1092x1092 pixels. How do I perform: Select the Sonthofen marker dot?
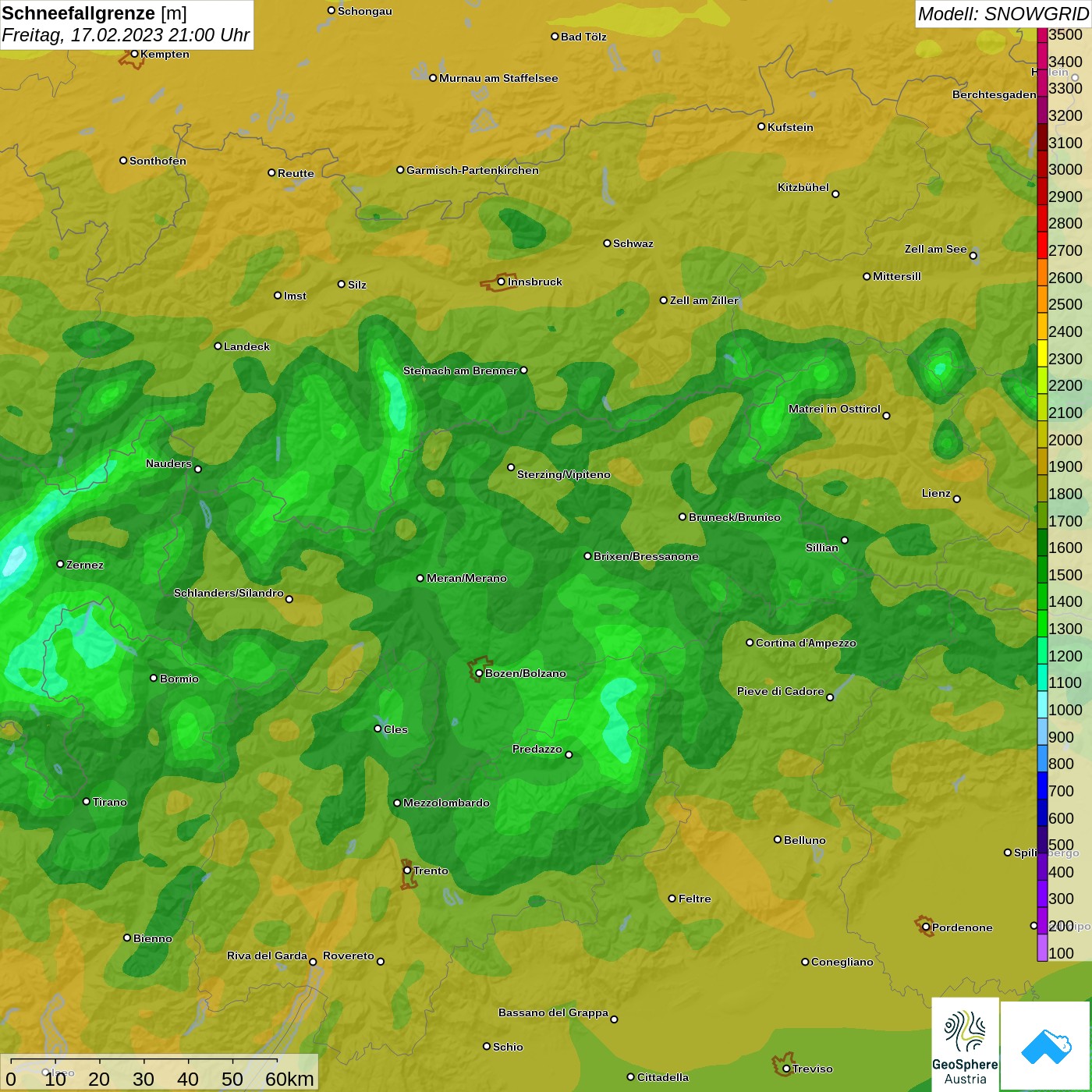tap(123, 161)
